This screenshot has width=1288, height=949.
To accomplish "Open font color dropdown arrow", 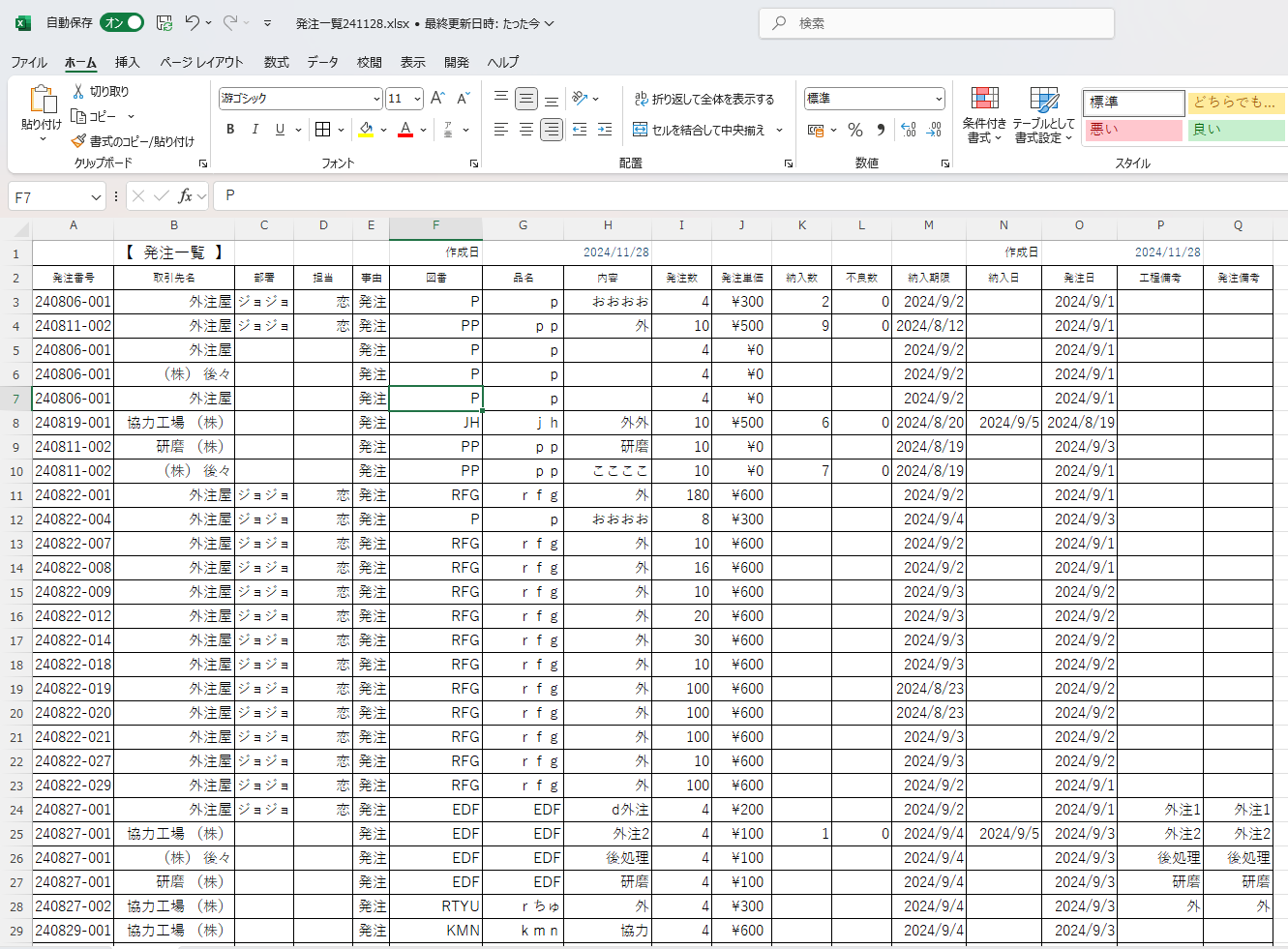I will [423, 130].
